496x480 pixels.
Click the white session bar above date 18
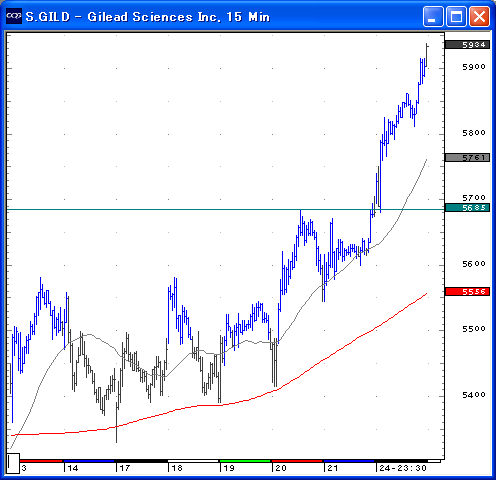pos(193,461)
